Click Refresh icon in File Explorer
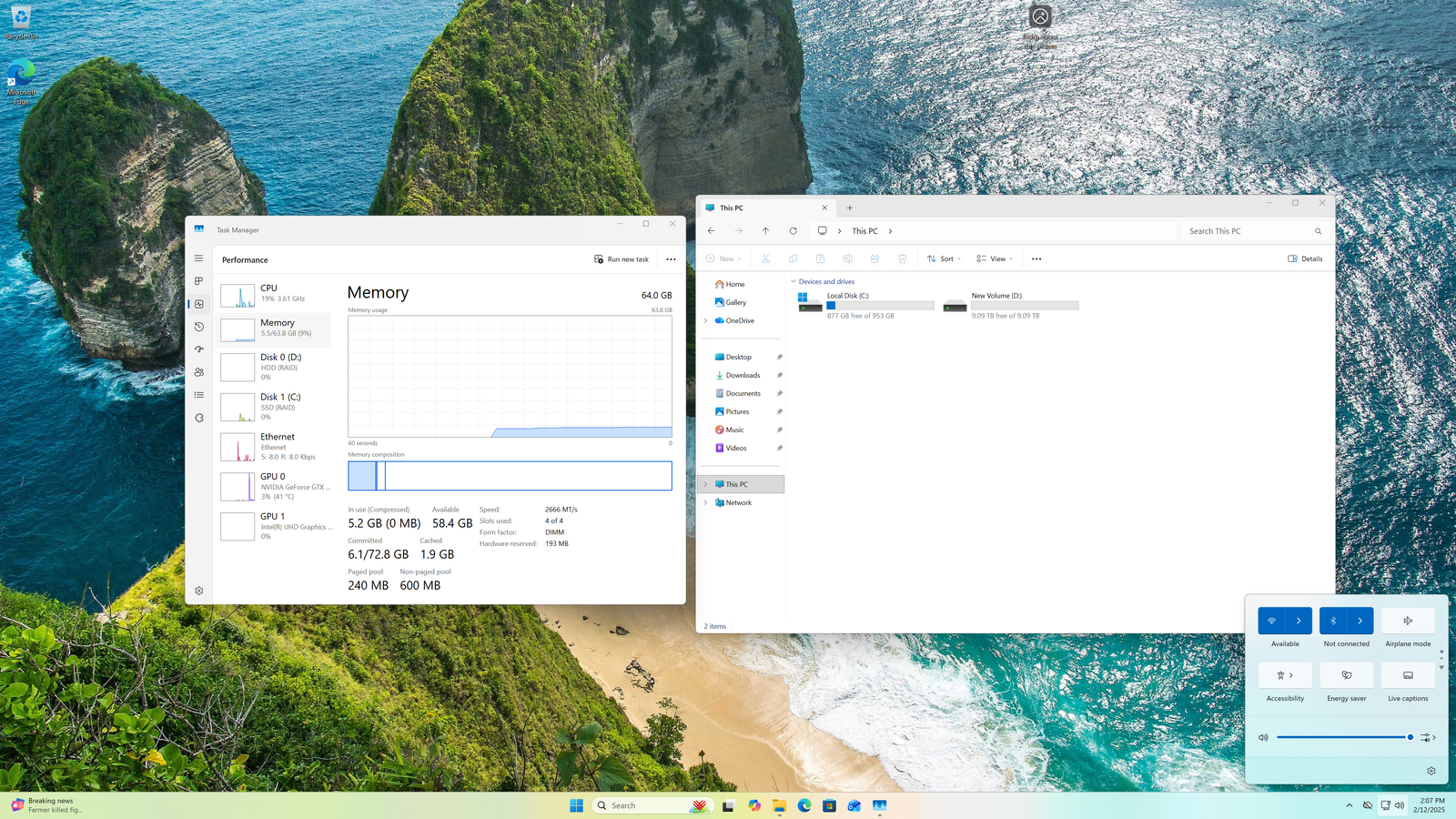The width and height of the screenshot is (1456, 819). click(793, 231)
